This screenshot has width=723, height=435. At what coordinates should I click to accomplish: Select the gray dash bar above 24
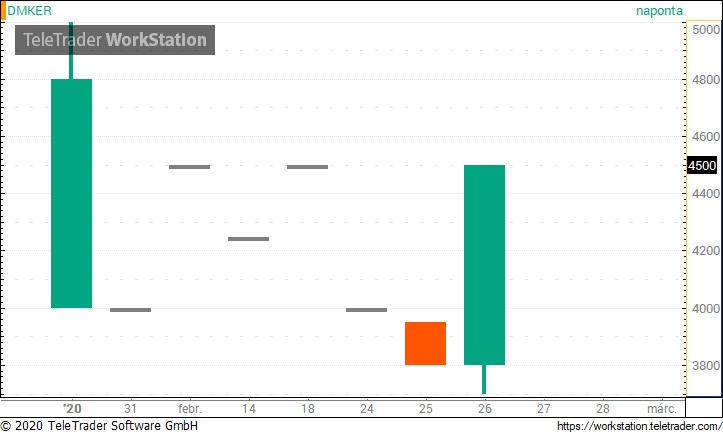(x=367, y=310)
